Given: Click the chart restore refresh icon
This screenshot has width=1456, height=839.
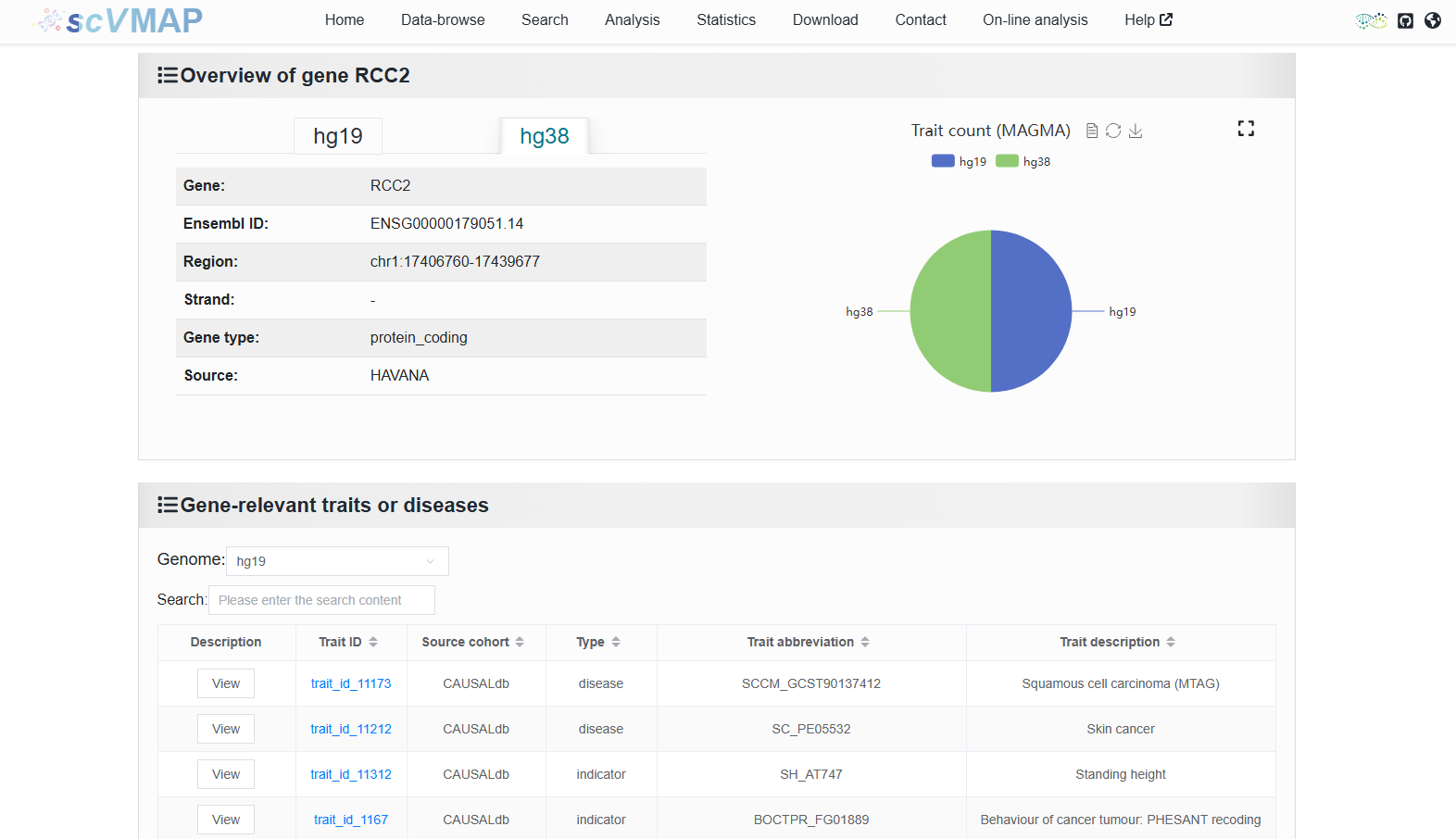Looking at the screenshot, I should (1113, 131).
